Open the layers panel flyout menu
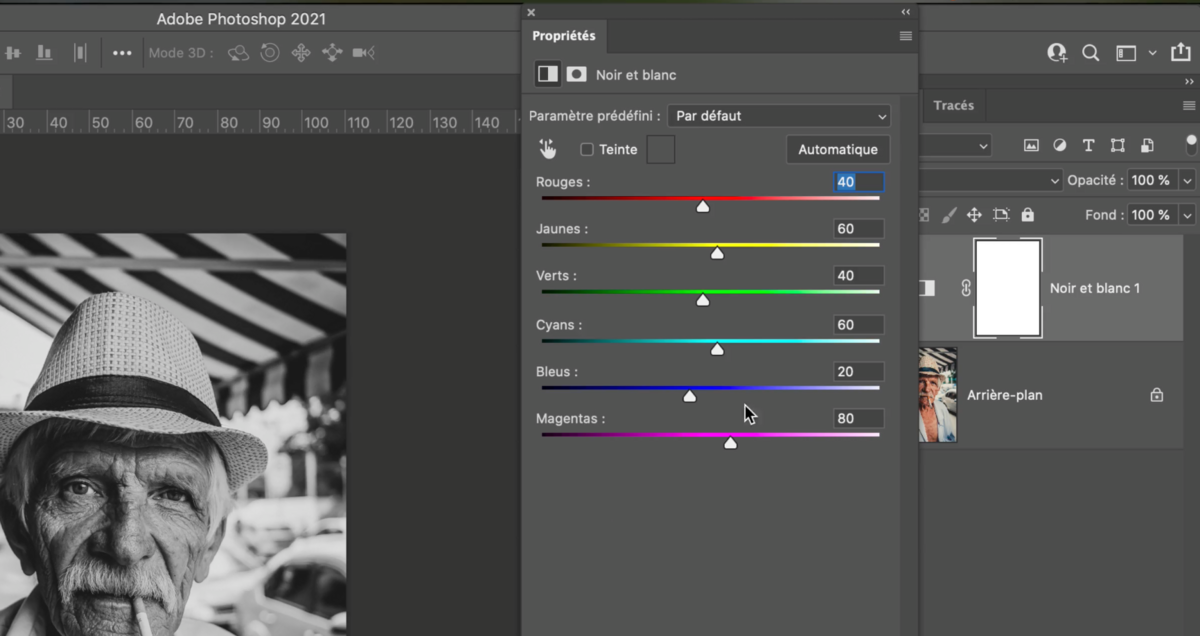Screen dimensions: 1200x636 click(1189, 105)
